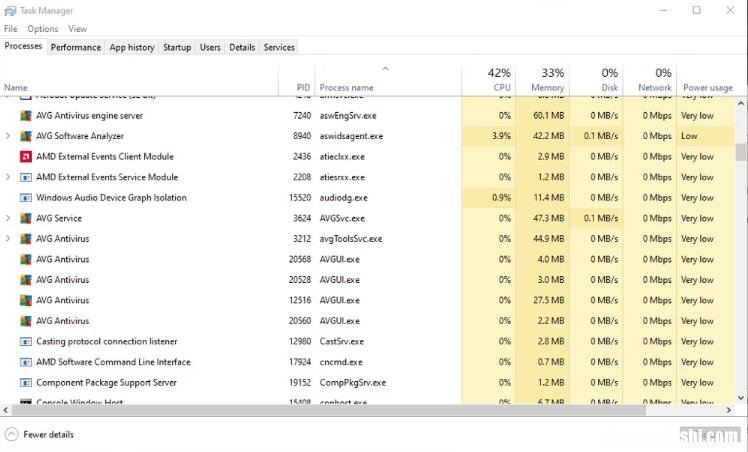748x452 pixels.
Task: Click the AVG icon for PID 20528
Action: [x=26, y=280]
